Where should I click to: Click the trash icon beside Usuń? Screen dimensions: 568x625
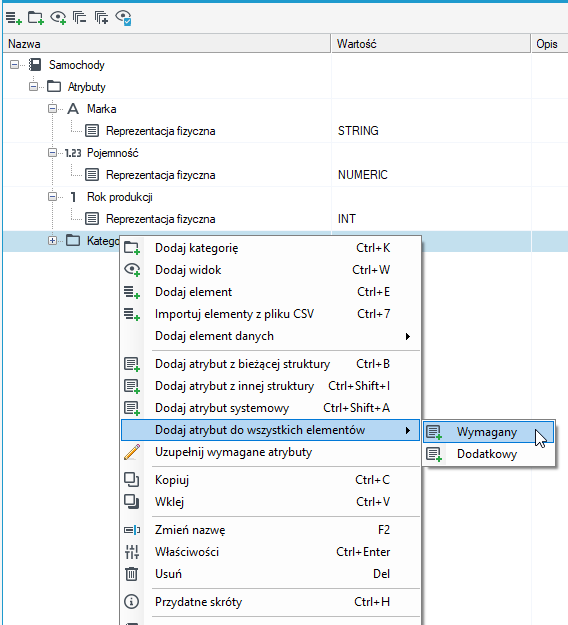pyautogui.click(x=132, y=574)
